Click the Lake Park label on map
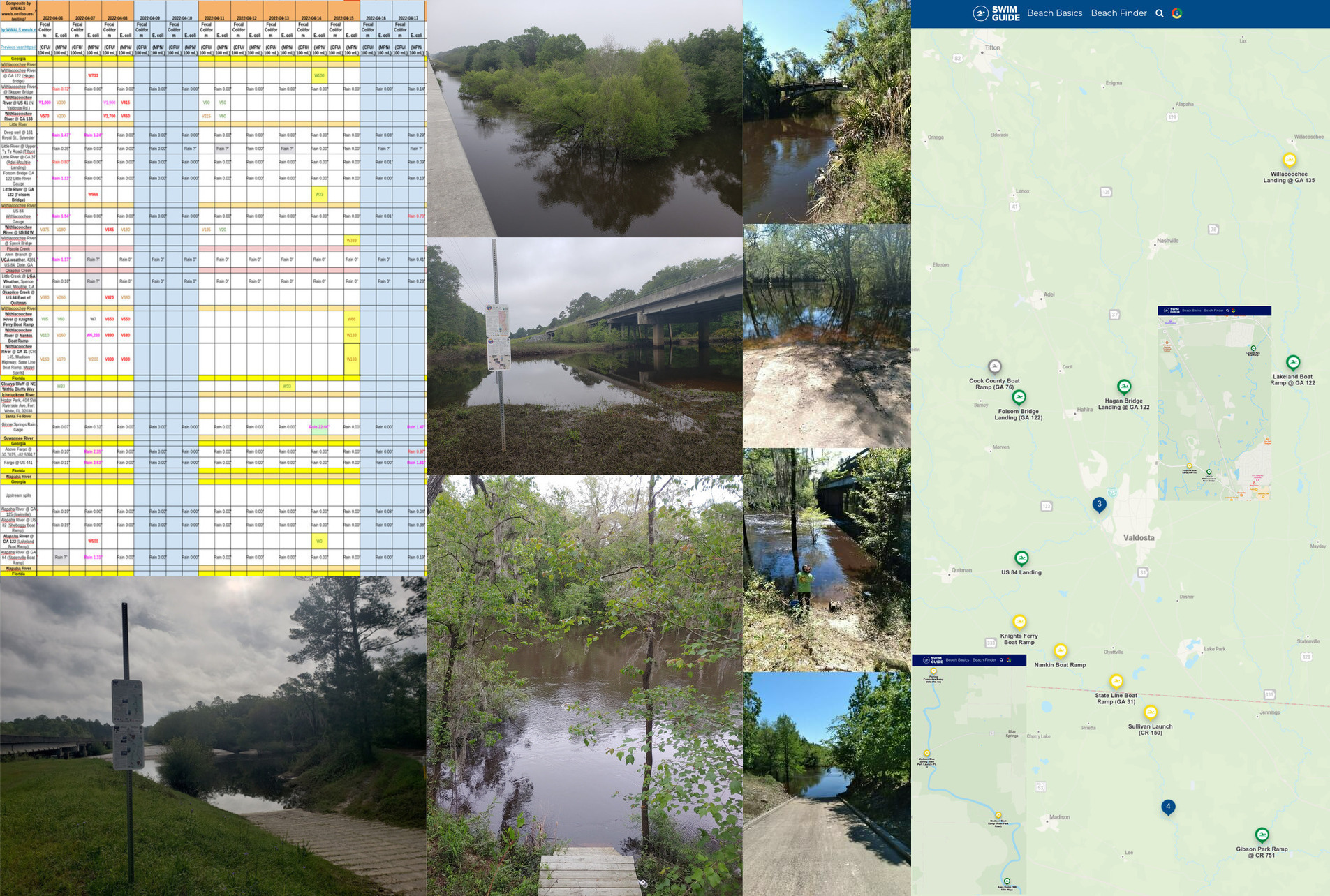The height and width of the screenshot is (896, 1330). [1215, 649]
